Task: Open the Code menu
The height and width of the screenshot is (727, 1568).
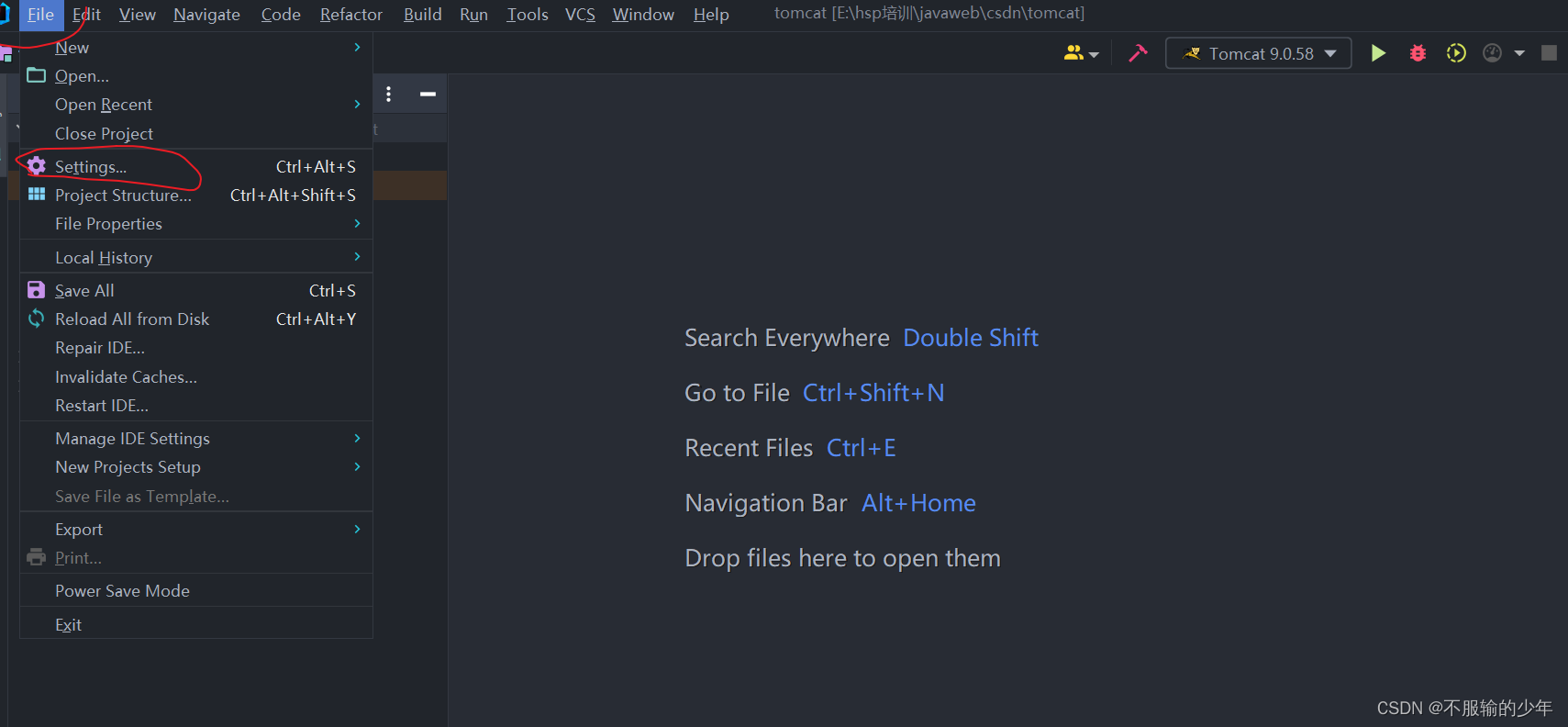Action: point(281,15)
